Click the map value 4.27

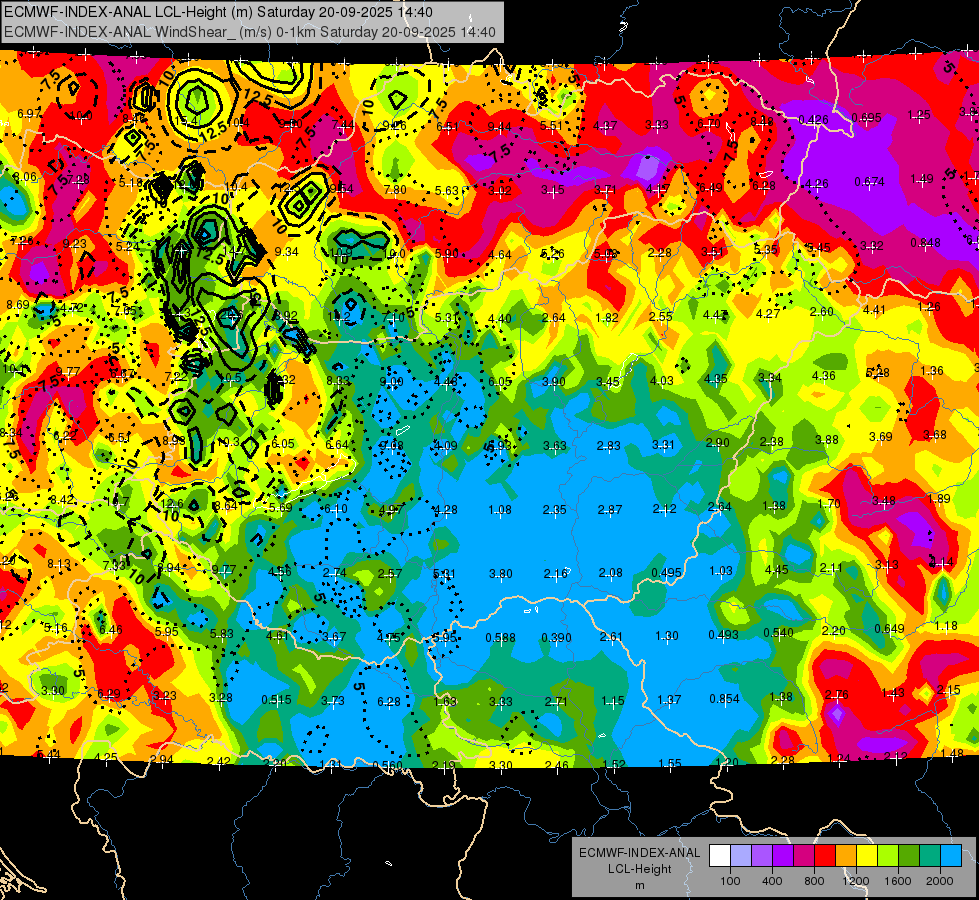click(x=768, y=314)
